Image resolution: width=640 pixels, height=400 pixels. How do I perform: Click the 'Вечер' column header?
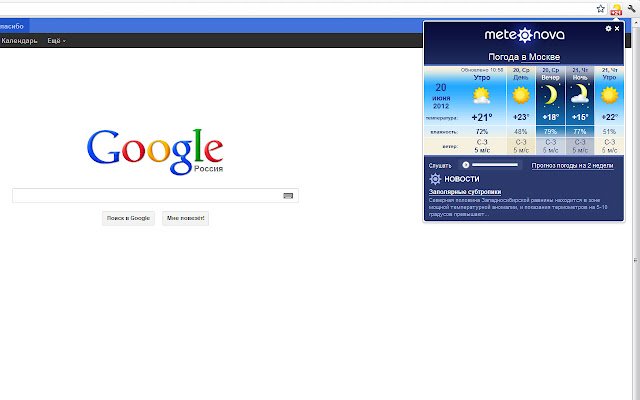tap(550, 77)
